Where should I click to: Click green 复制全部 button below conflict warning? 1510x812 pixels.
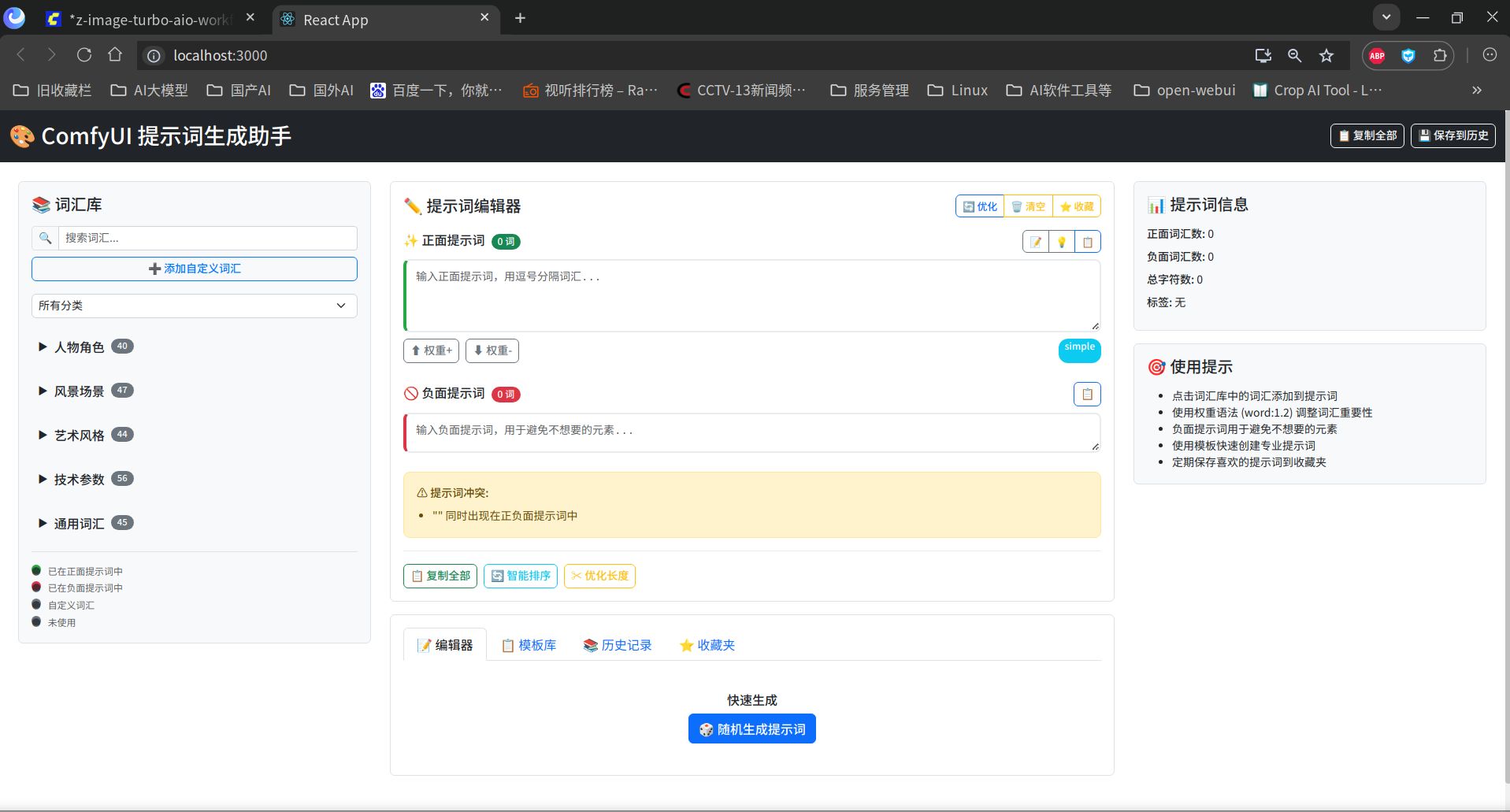tap(440, 576)
